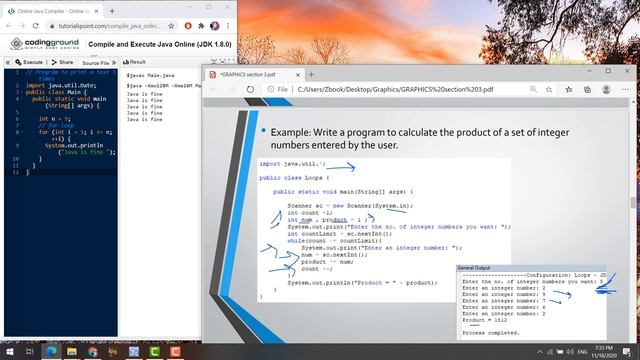Image resolution: width=640 pixels, height=360 pixels.
Task: Open the Source File tab
Action: [x=96, y=63]
